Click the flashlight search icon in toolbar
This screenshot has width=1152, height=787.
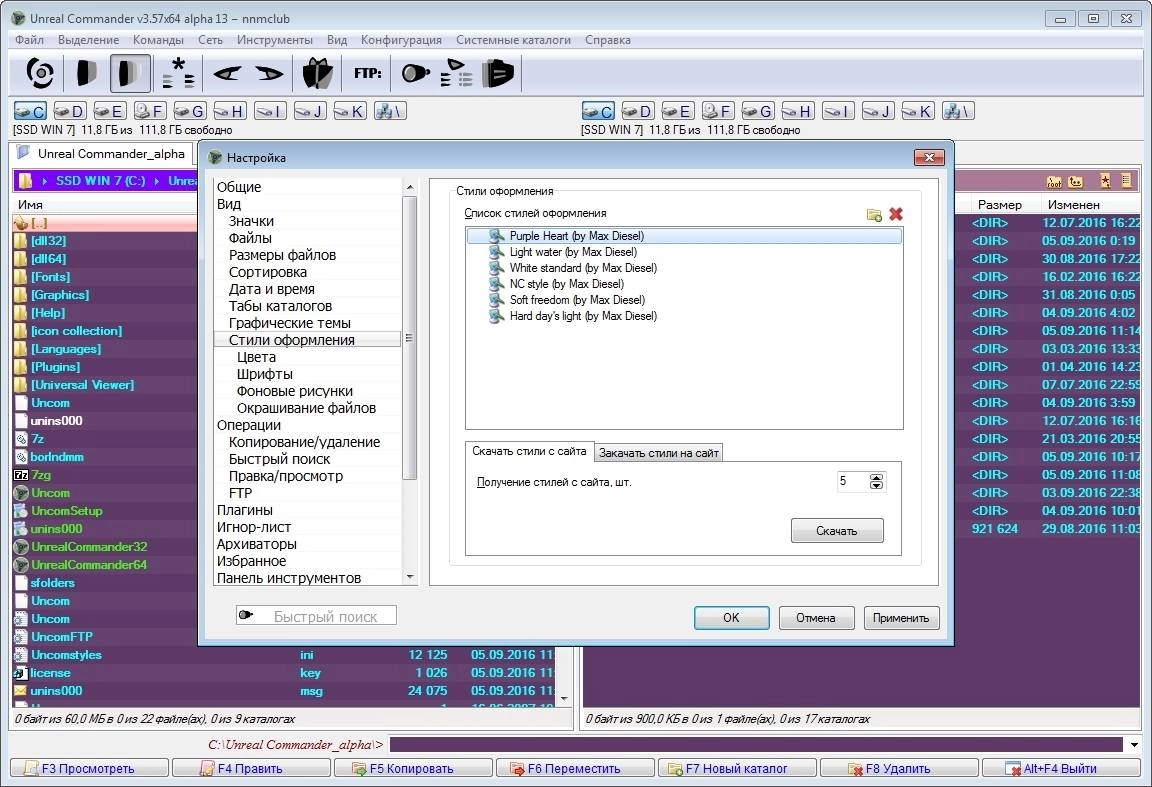[416, 73]
